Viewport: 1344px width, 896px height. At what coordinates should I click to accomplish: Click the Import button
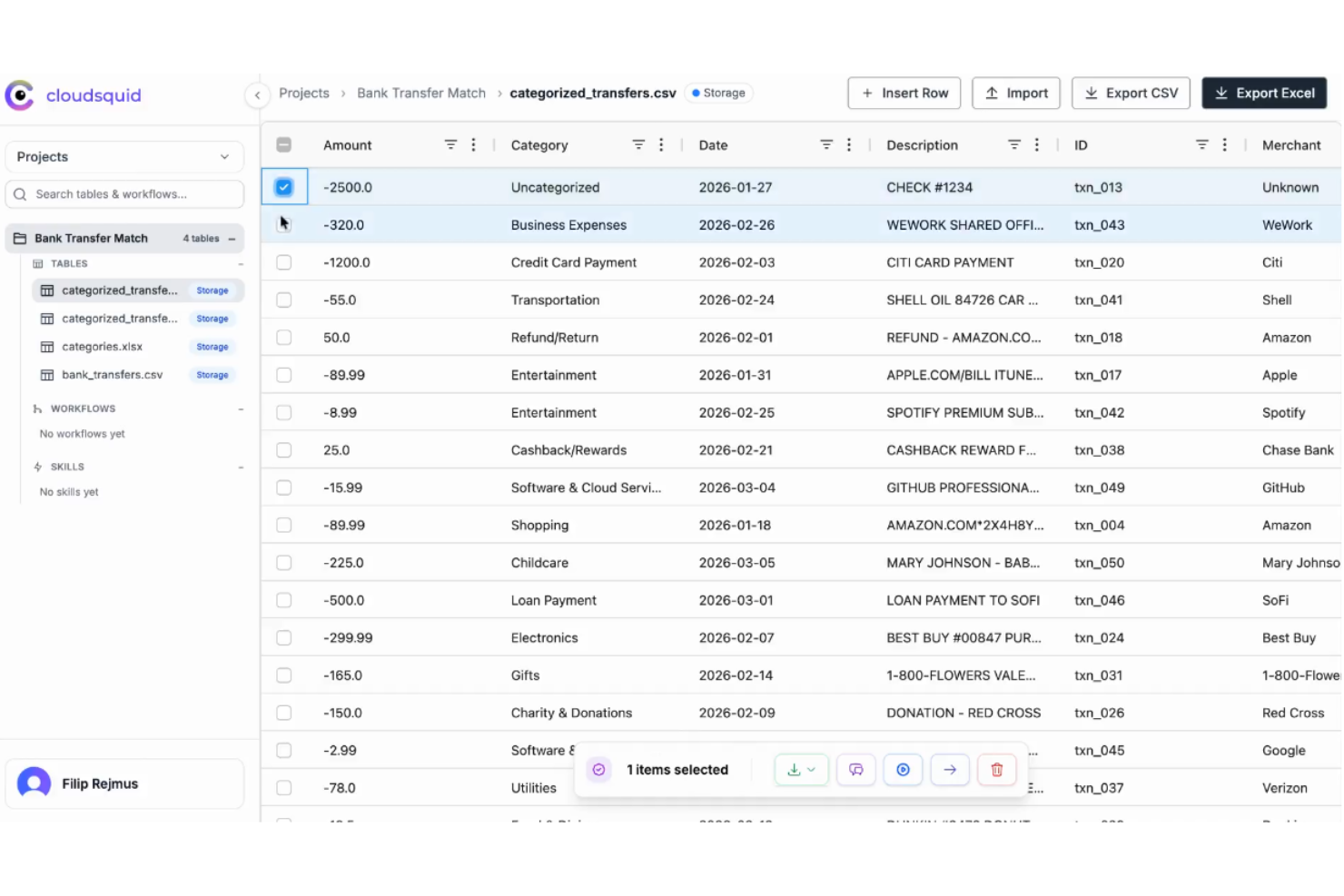pyautogui.click(x=1016, y=93)
